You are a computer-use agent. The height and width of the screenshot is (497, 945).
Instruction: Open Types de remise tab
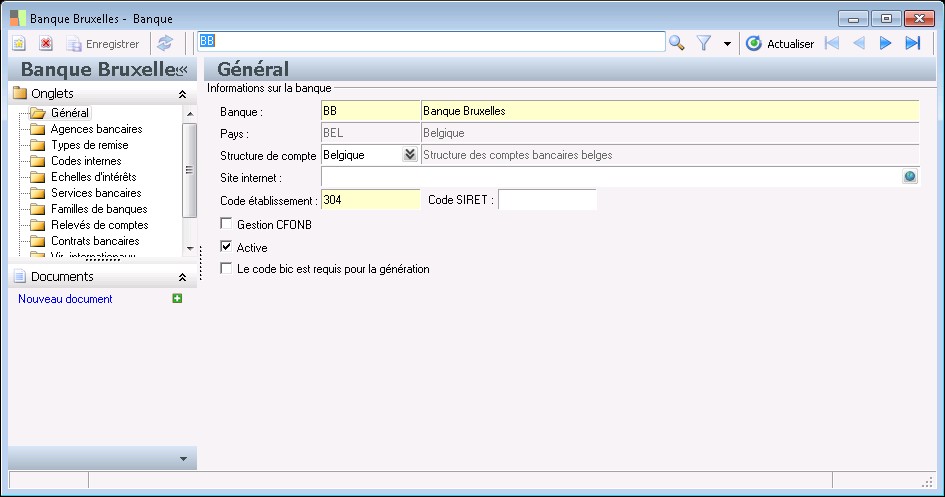tap(89, 145)
